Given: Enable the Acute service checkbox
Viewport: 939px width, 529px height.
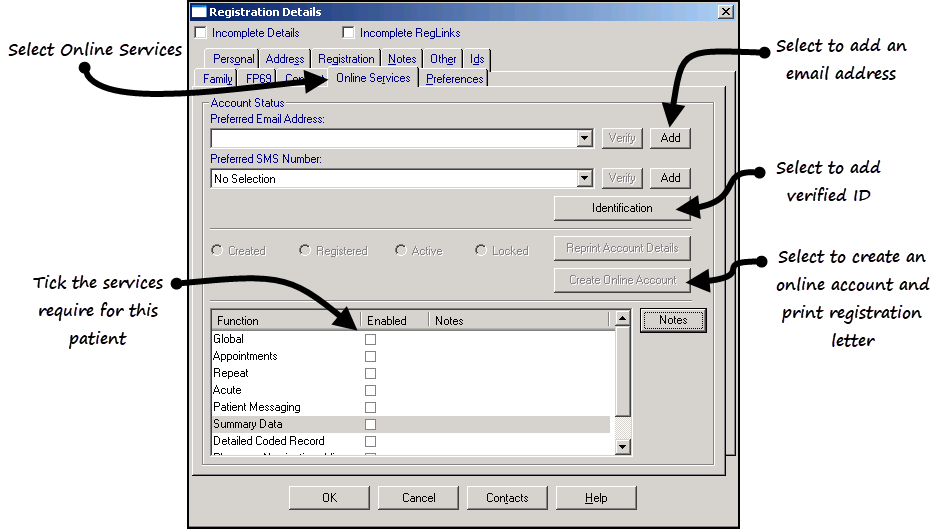Looking at the screenshot, I should point(371,390).
